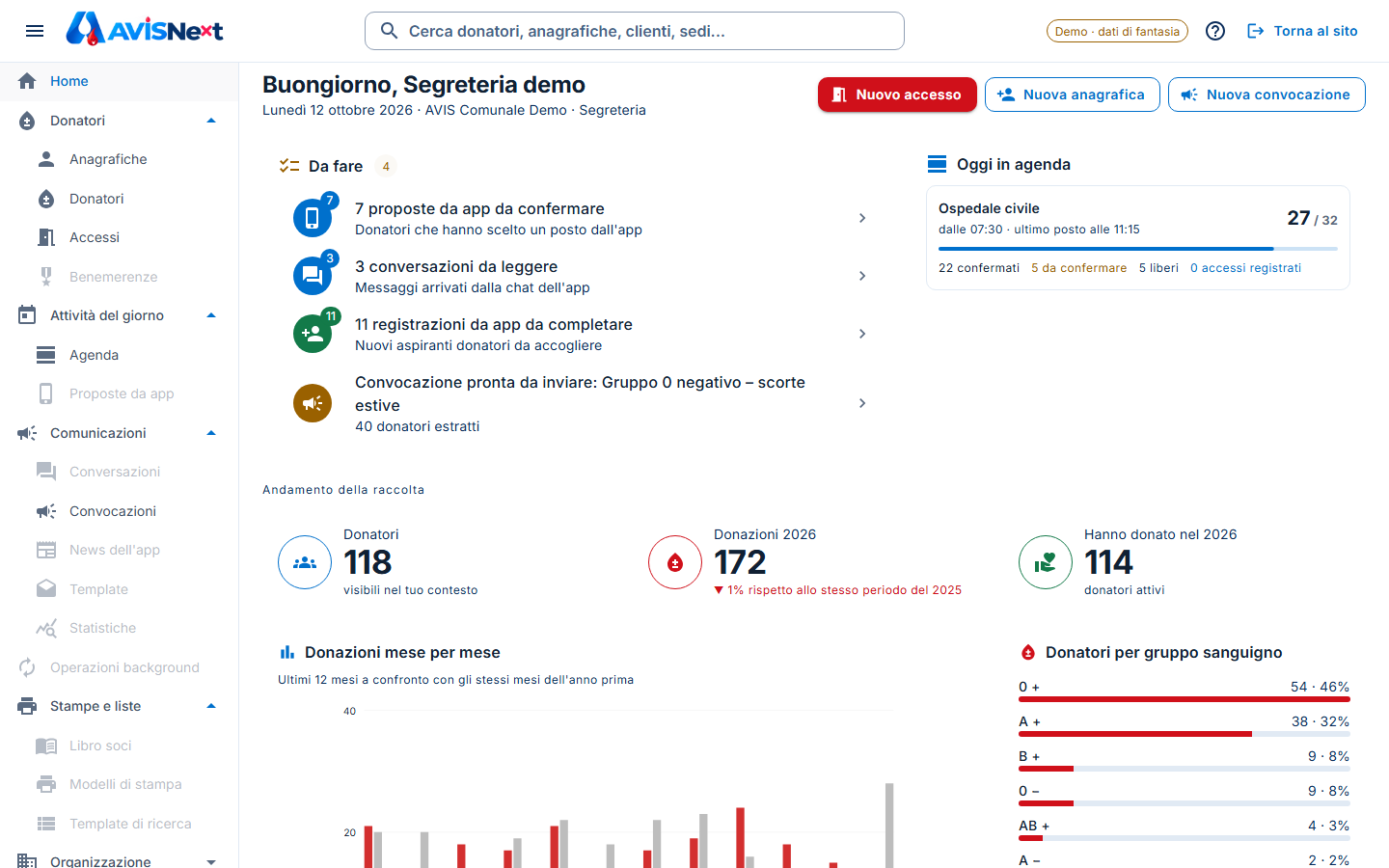Click the Agenda icon in the sidebar
Screen dimensions: 1389x868
pos(46,355)
